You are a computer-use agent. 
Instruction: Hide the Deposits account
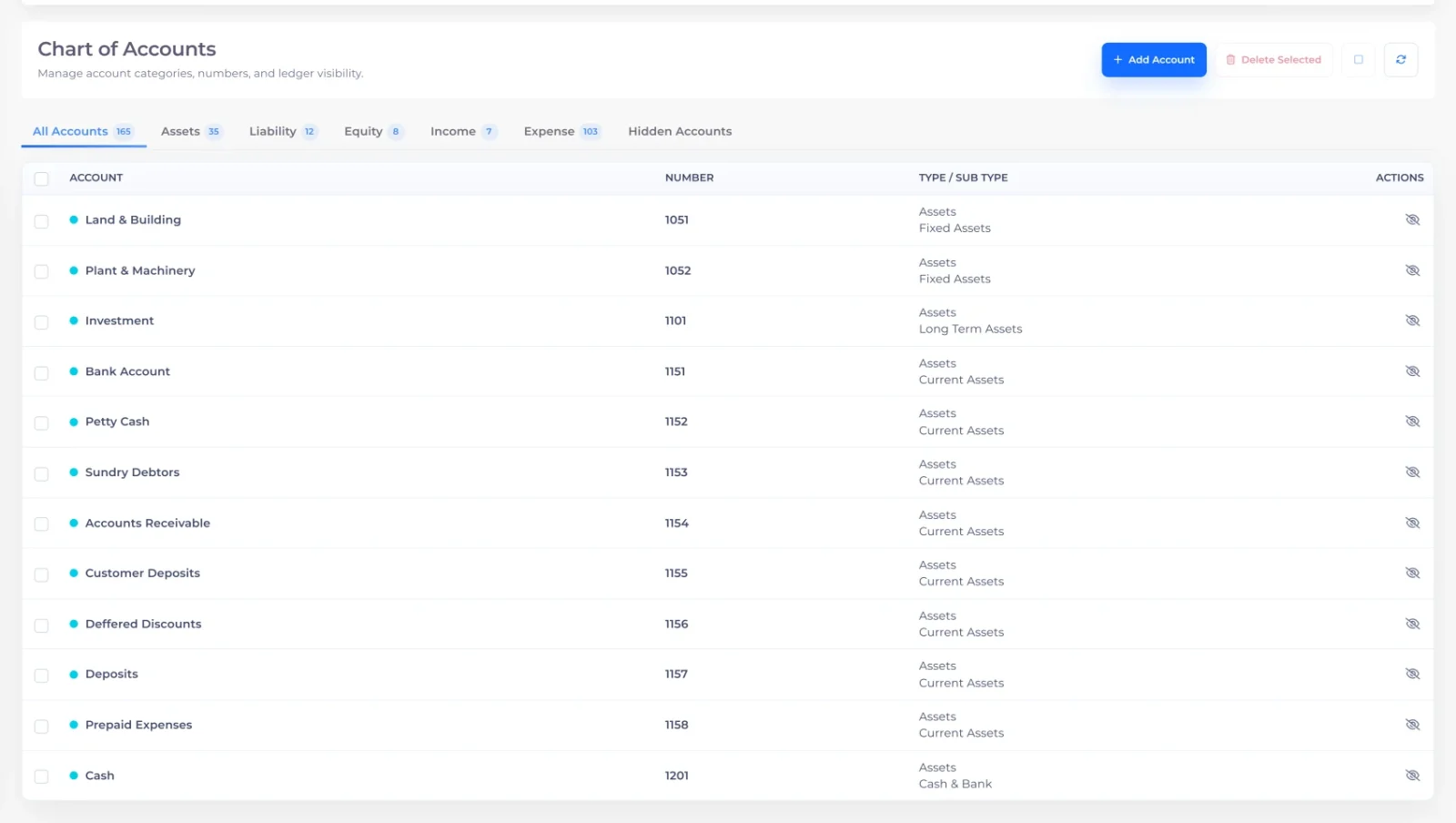tap(1412, 675)
